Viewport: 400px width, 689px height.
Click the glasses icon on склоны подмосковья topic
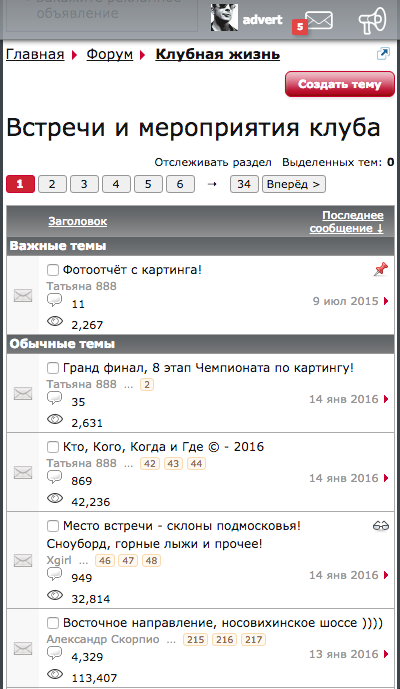point(381,526)
